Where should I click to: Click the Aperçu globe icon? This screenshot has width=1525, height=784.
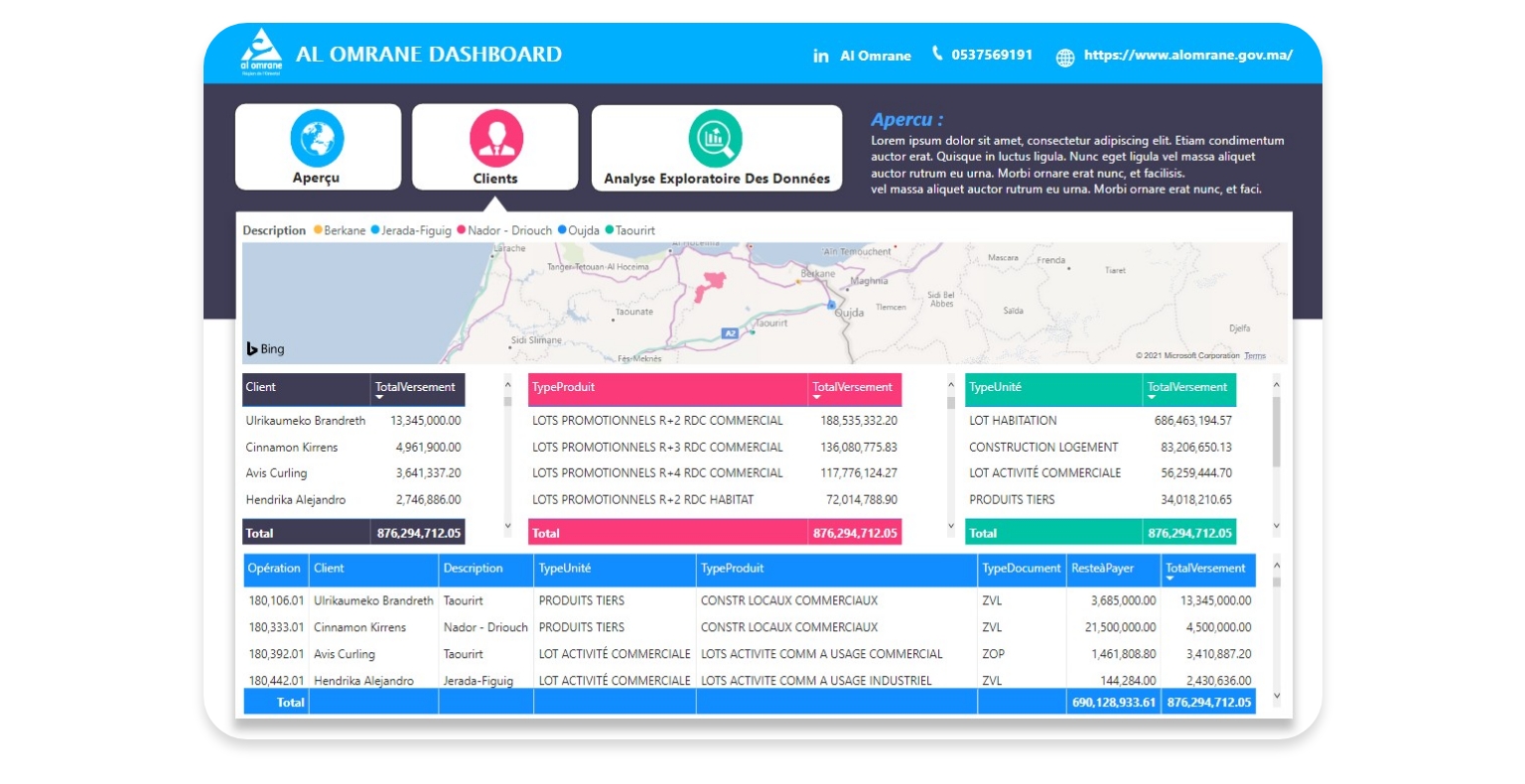coord(317,138)
